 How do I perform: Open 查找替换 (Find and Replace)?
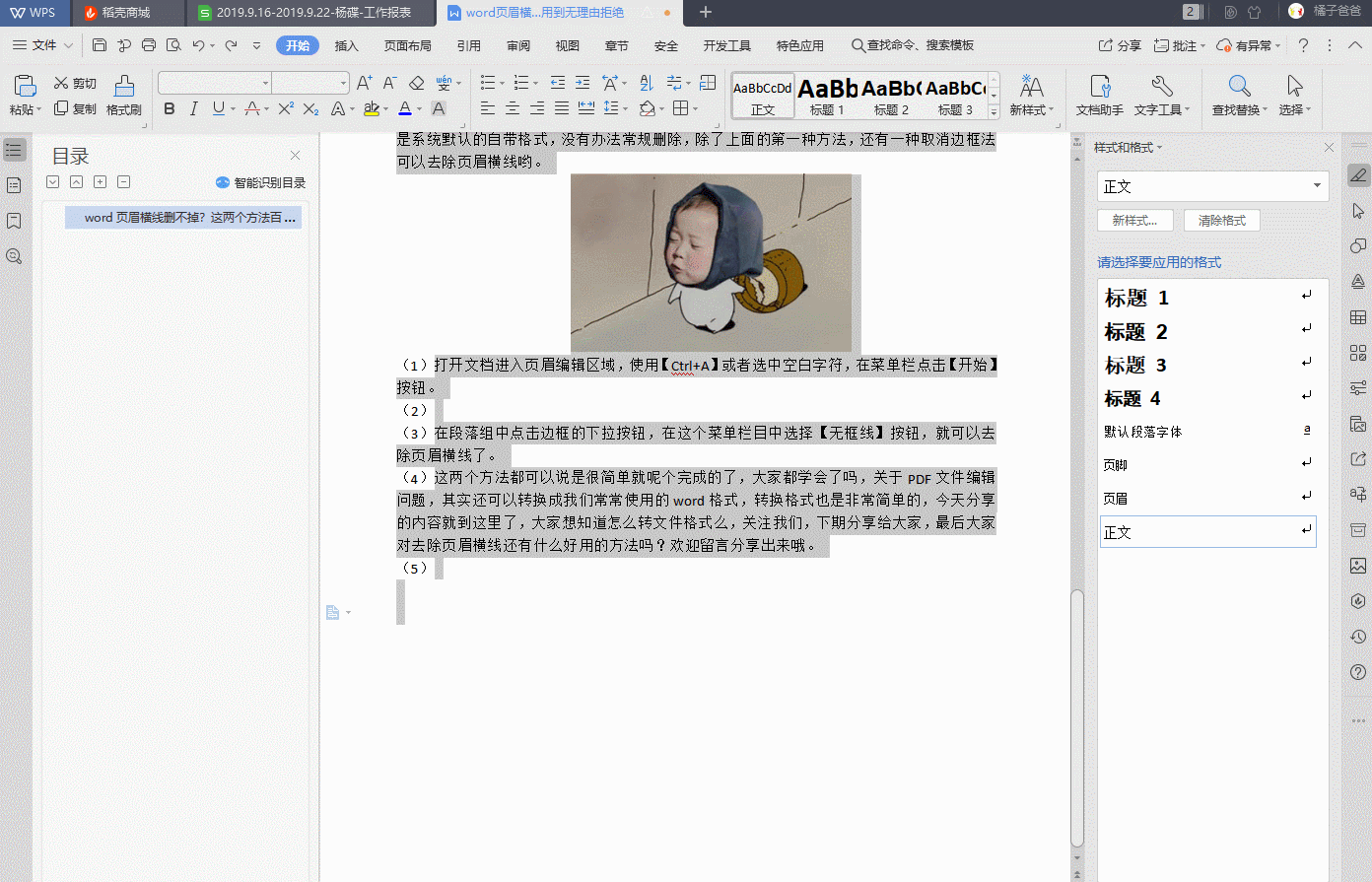pos(1240,96)
